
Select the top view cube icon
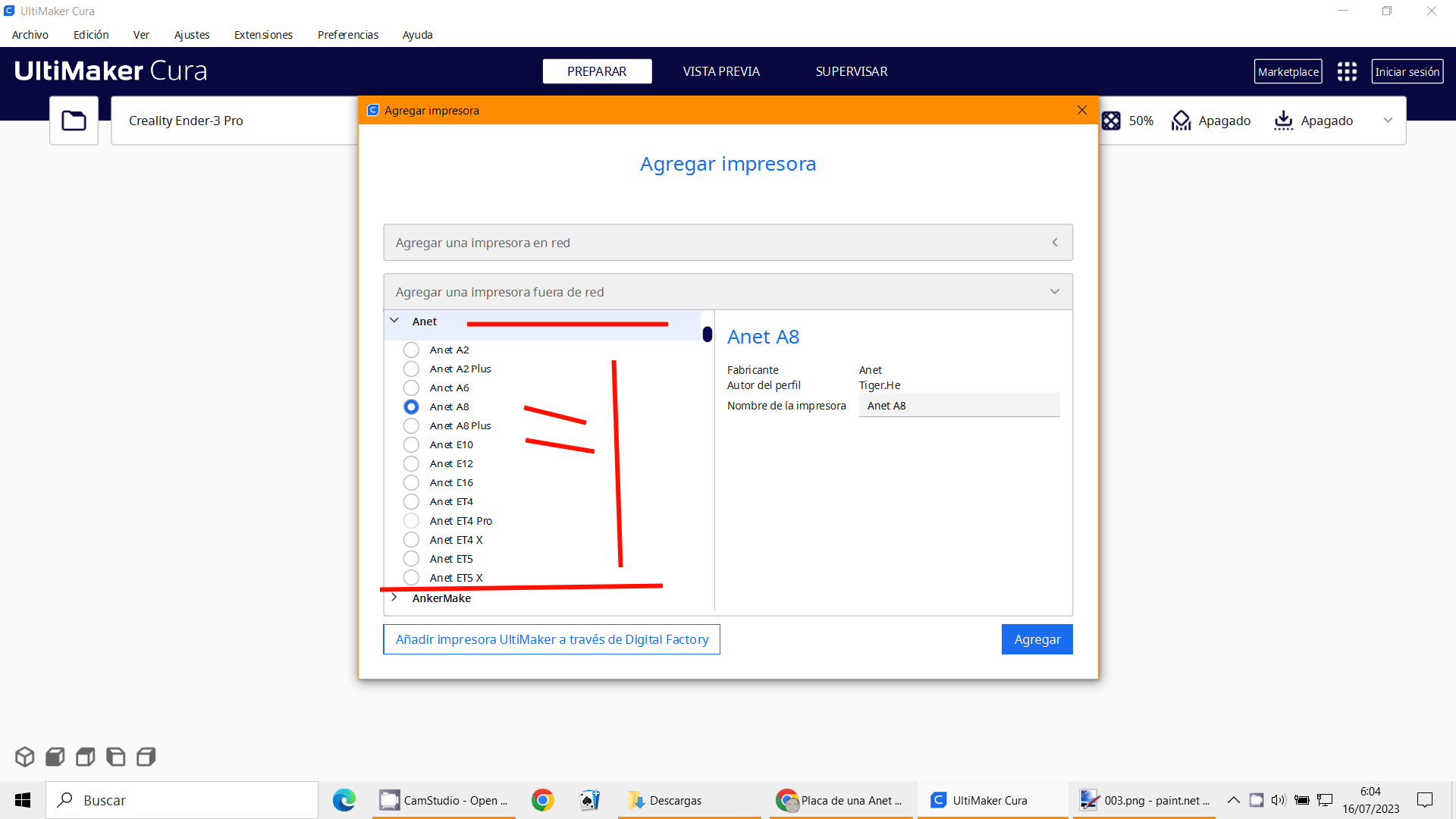pos(85,756)
